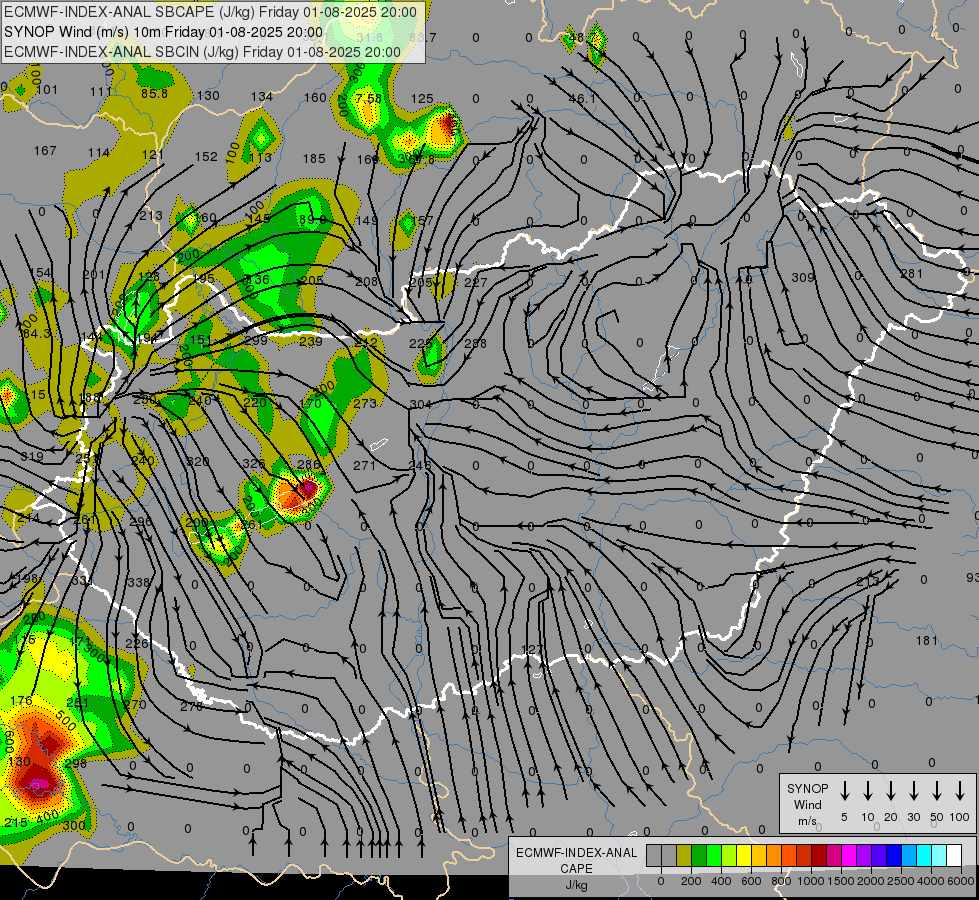Click the J/kg unit label in the legend

pyautogui.click(x=576, y=885)
